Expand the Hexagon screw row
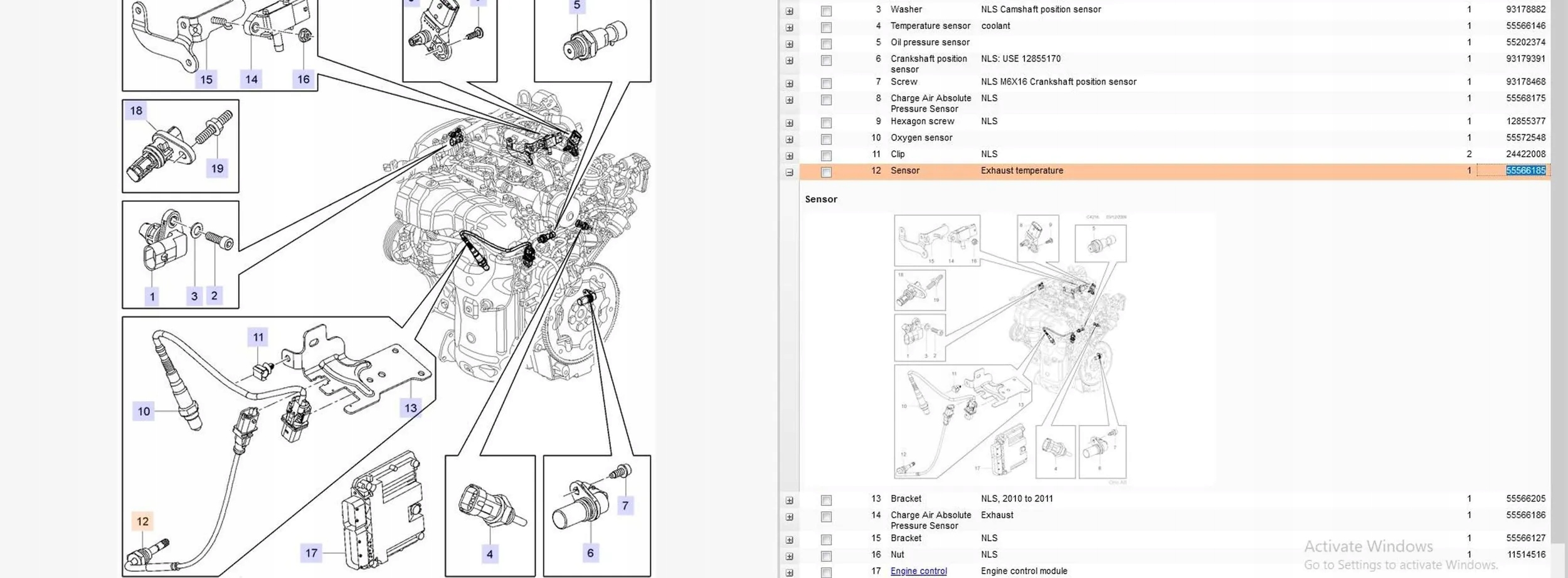 coord(789,123)
